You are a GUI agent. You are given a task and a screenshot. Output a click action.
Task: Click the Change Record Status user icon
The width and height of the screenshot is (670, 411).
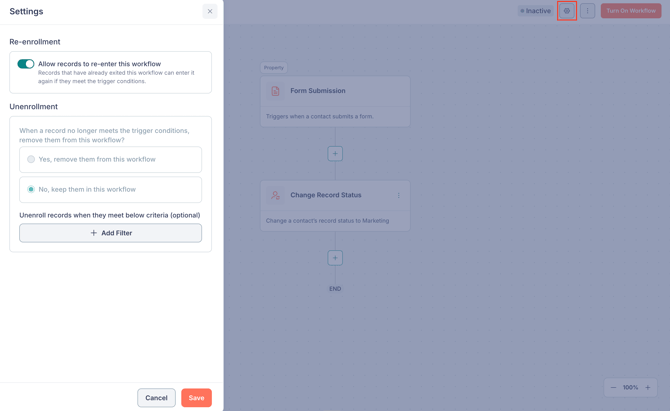tap(276, 195)
